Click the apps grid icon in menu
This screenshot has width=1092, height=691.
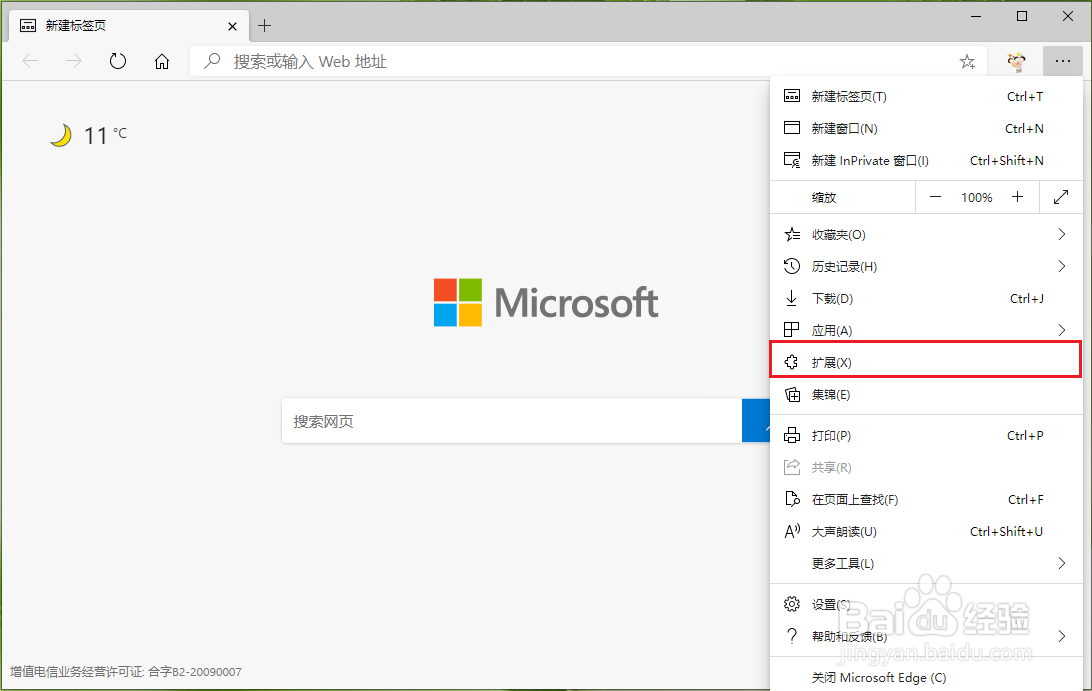(x=792, y=329)
